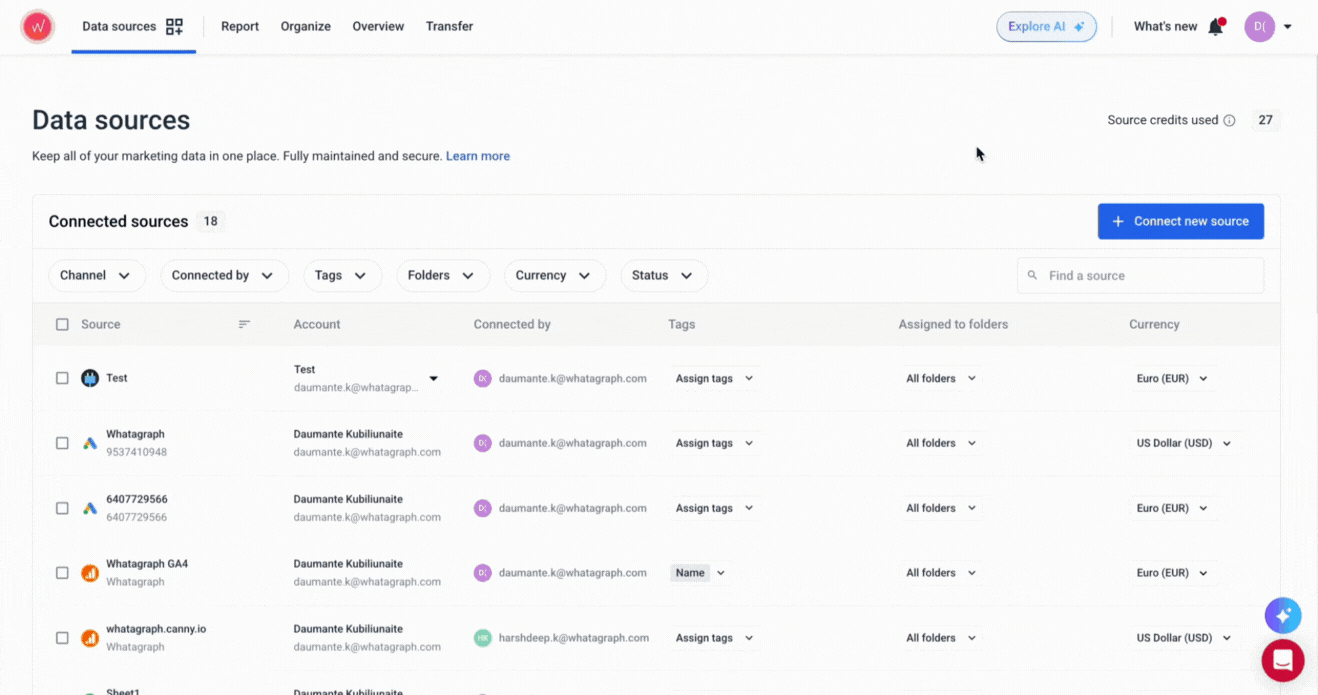Toggle the select-all sources checkbox

pyautogui.click(x=62, y=324)
